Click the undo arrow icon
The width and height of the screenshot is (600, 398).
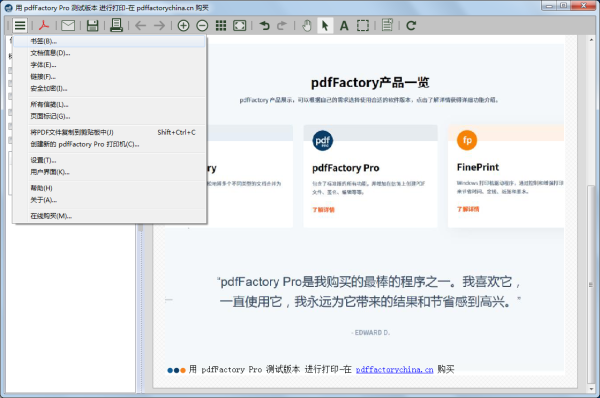pos(264,26)
